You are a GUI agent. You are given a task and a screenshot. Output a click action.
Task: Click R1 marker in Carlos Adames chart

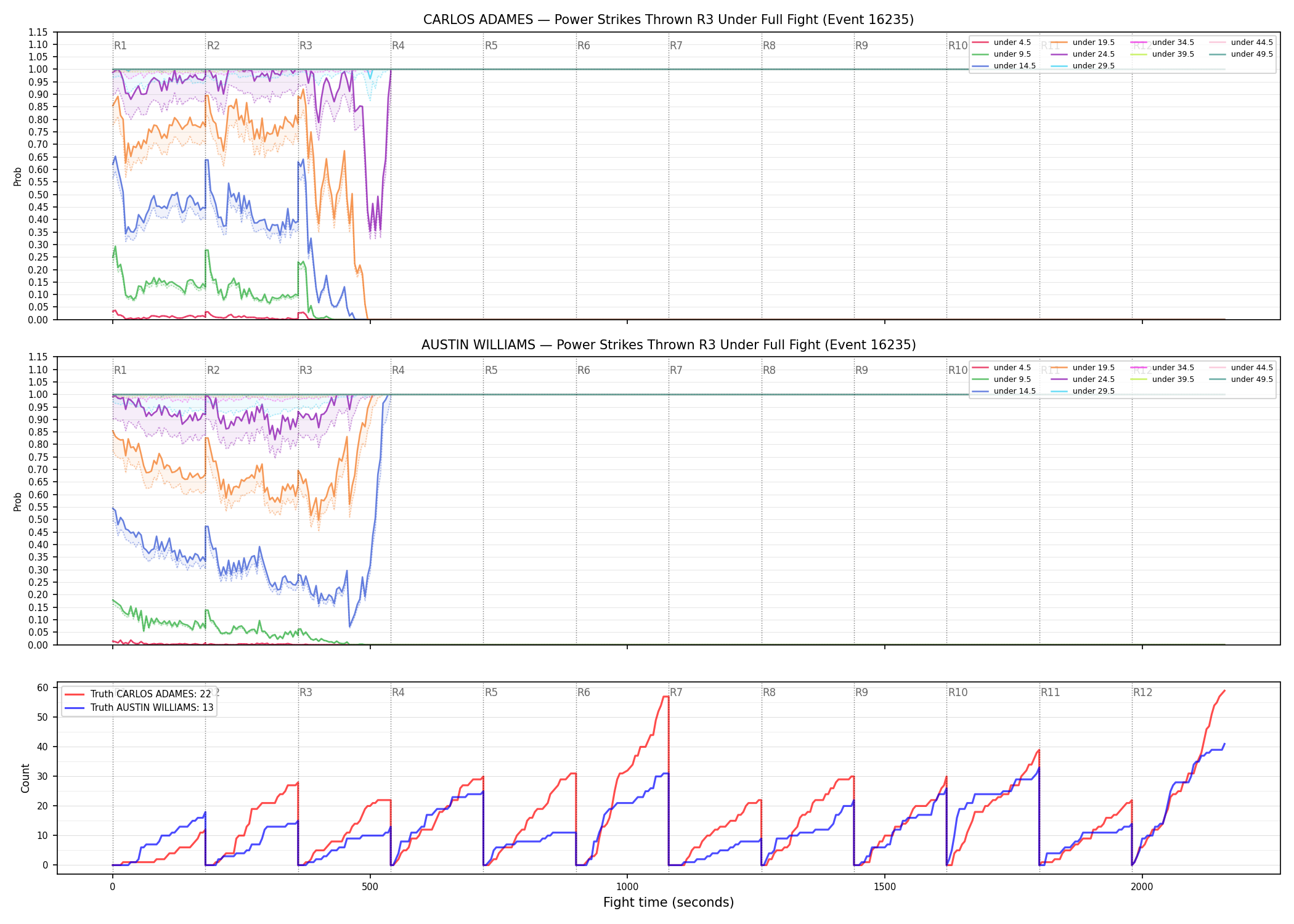(120, 46)
